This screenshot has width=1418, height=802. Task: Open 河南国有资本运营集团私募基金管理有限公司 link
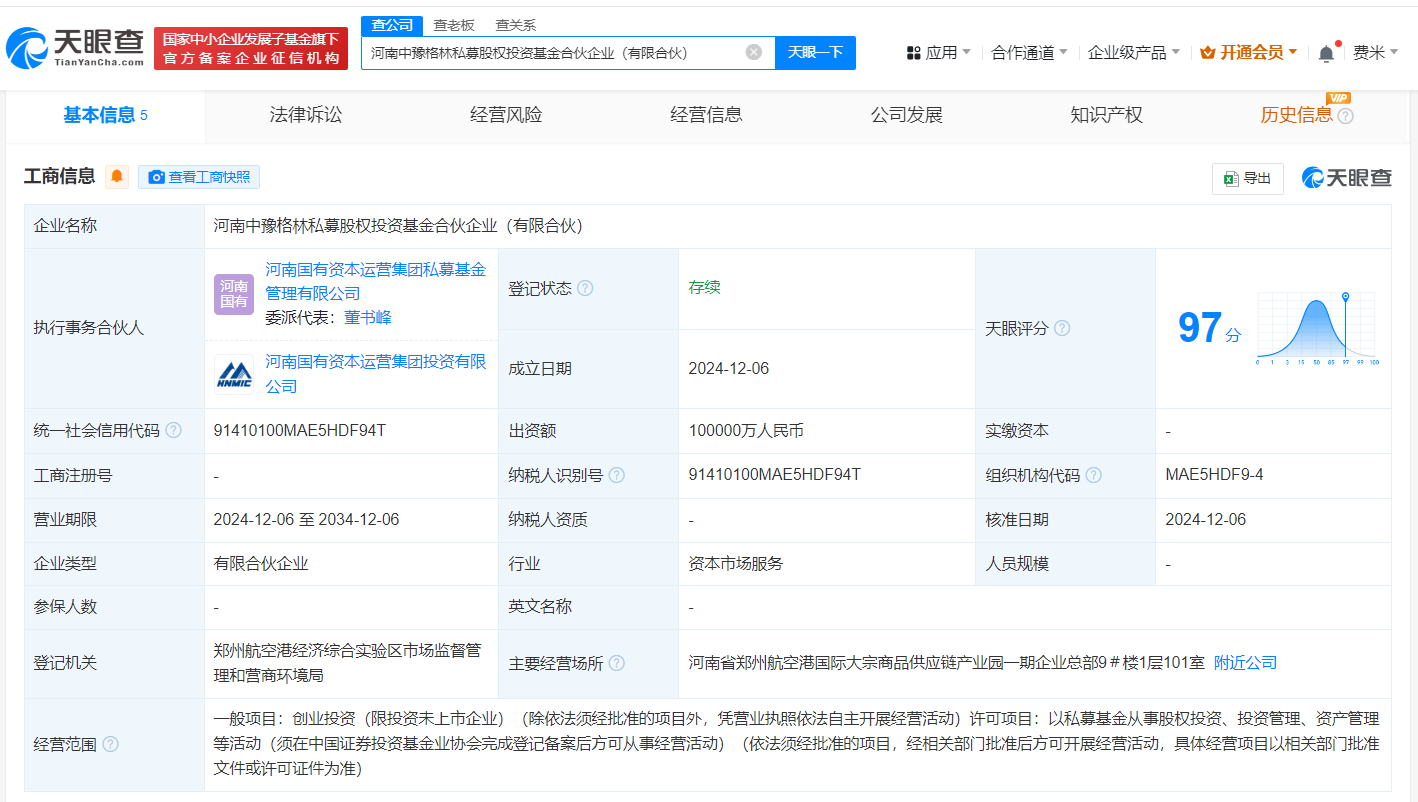coord(375,281)
